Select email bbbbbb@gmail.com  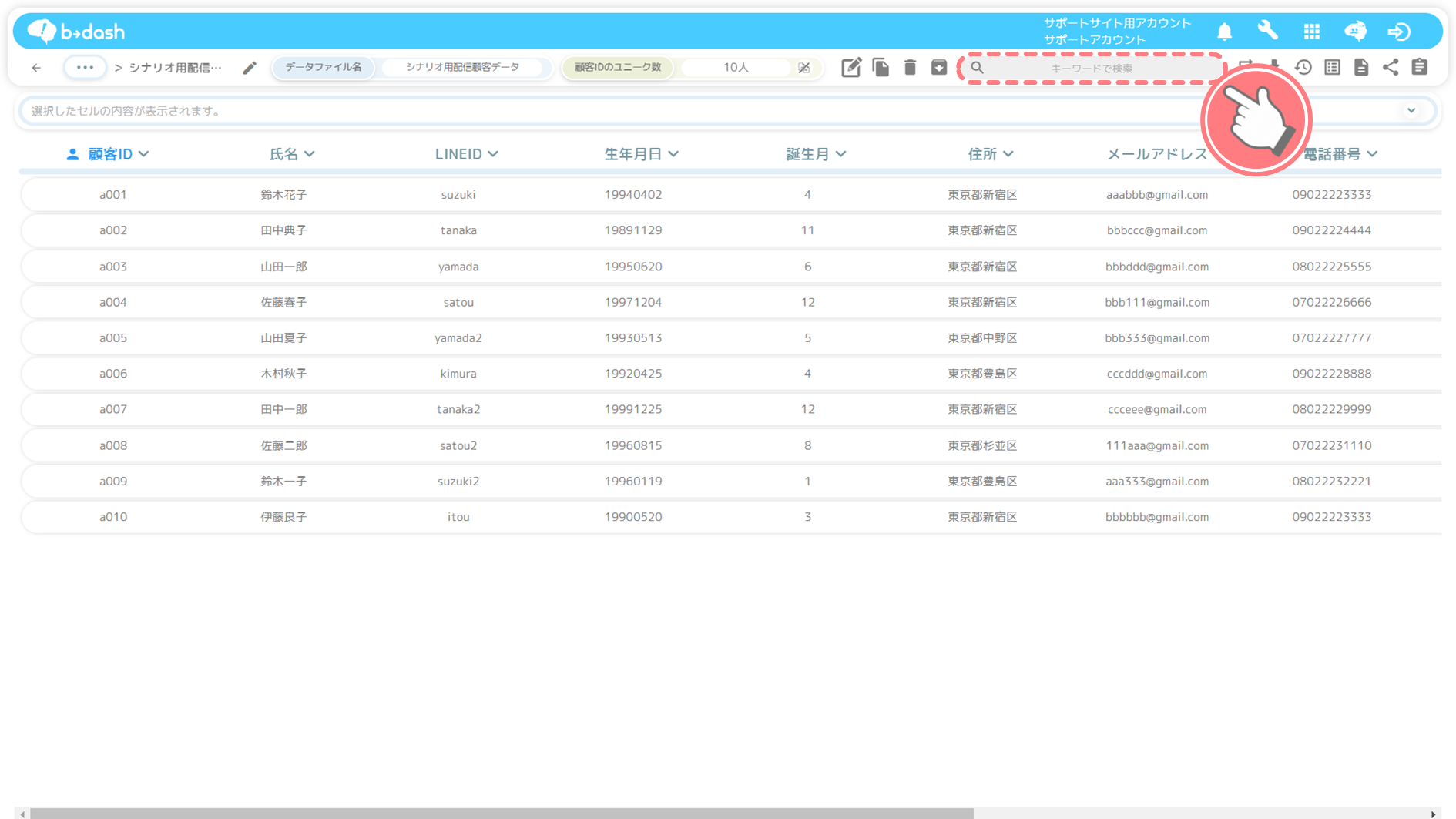(x=1157, y=517)
